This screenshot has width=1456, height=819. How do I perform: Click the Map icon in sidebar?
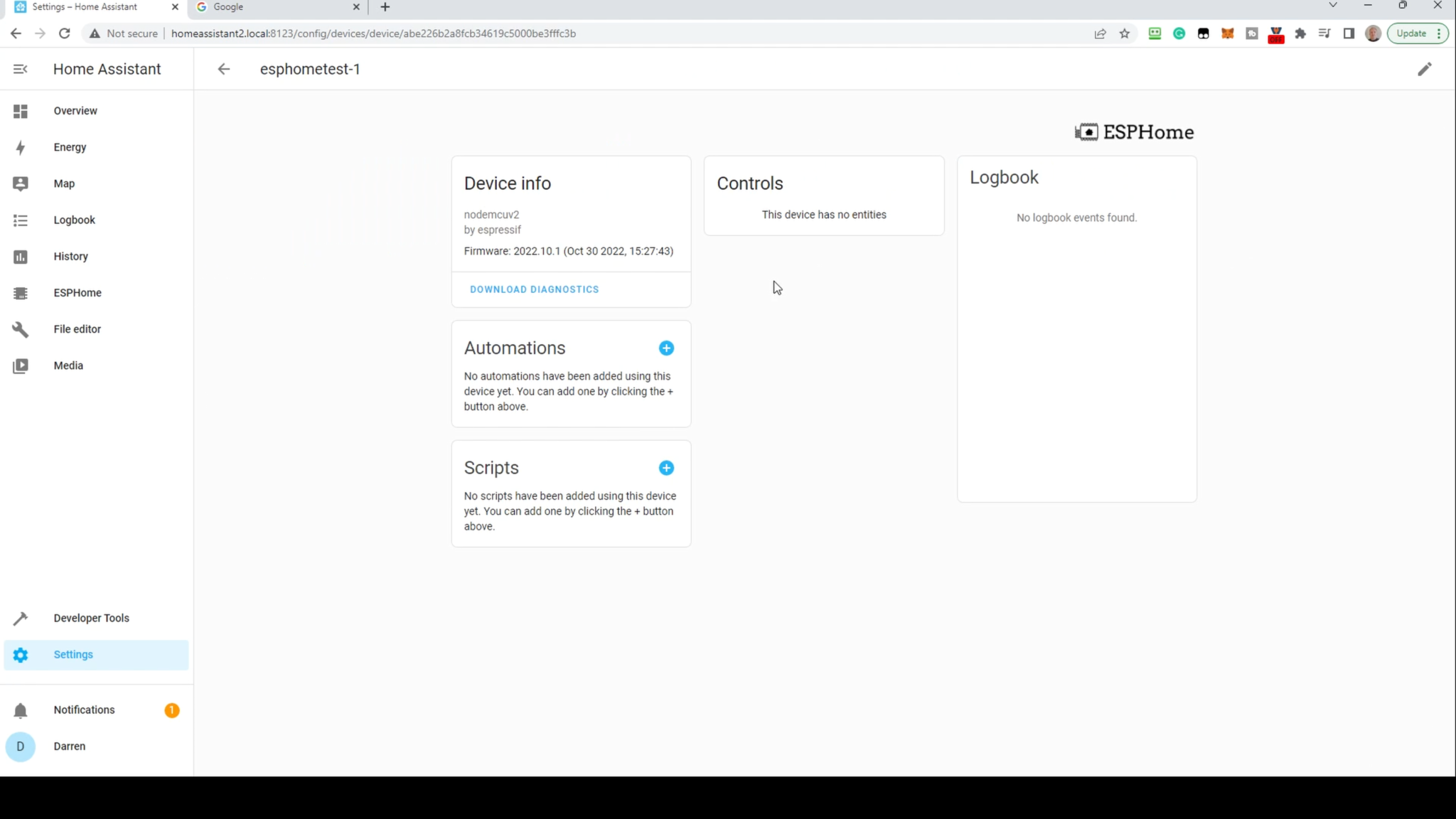[21, 183]
